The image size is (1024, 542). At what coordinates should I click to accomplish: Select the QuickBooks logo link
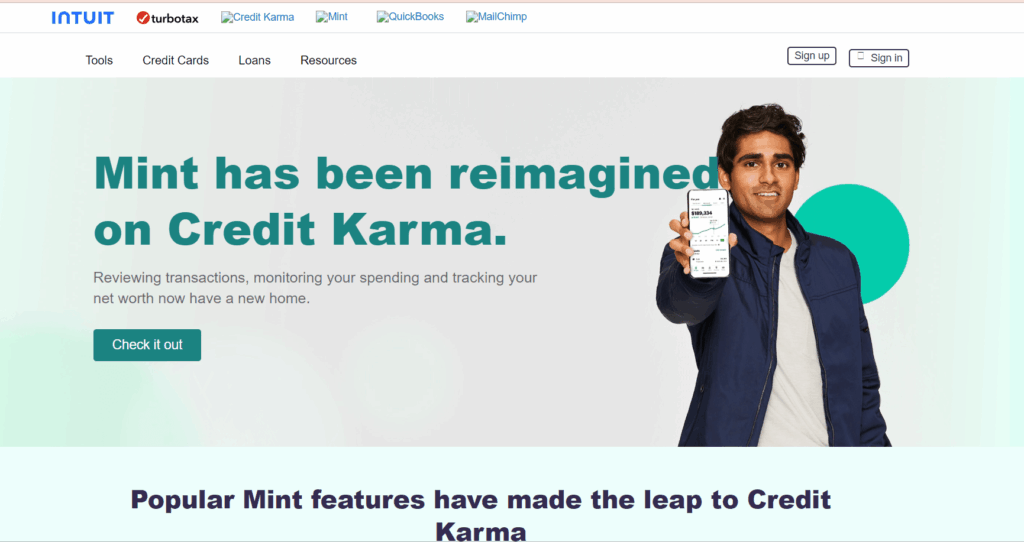pos(410,17)
